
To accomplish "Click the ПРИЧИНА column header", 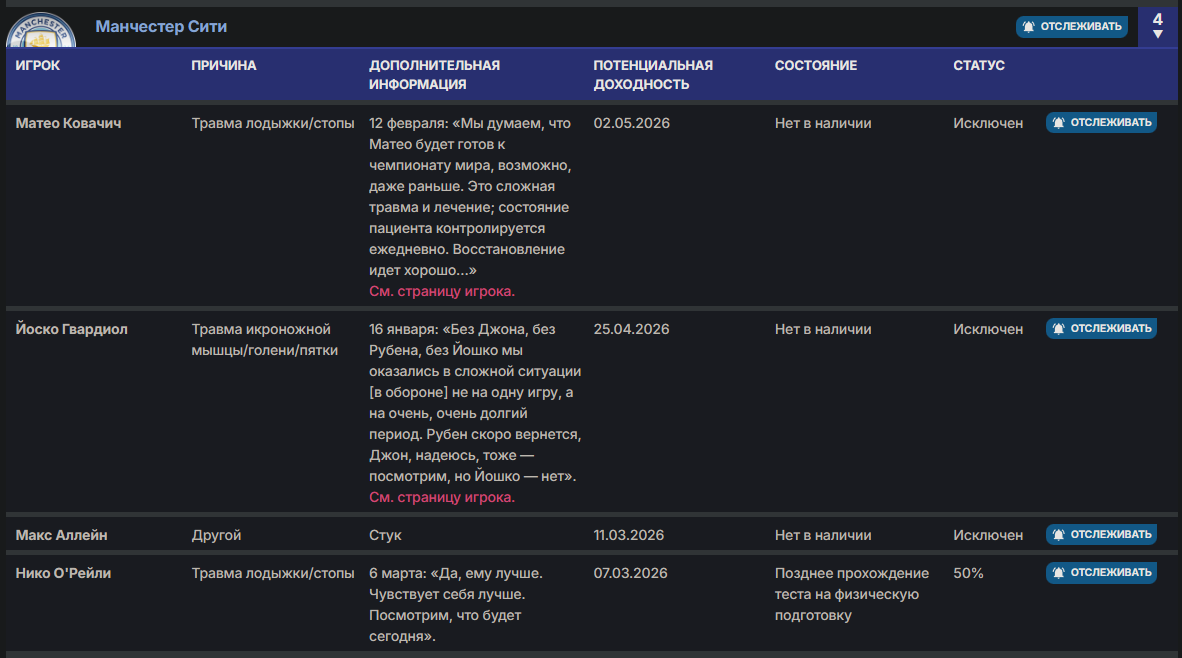I will [224, 66].
